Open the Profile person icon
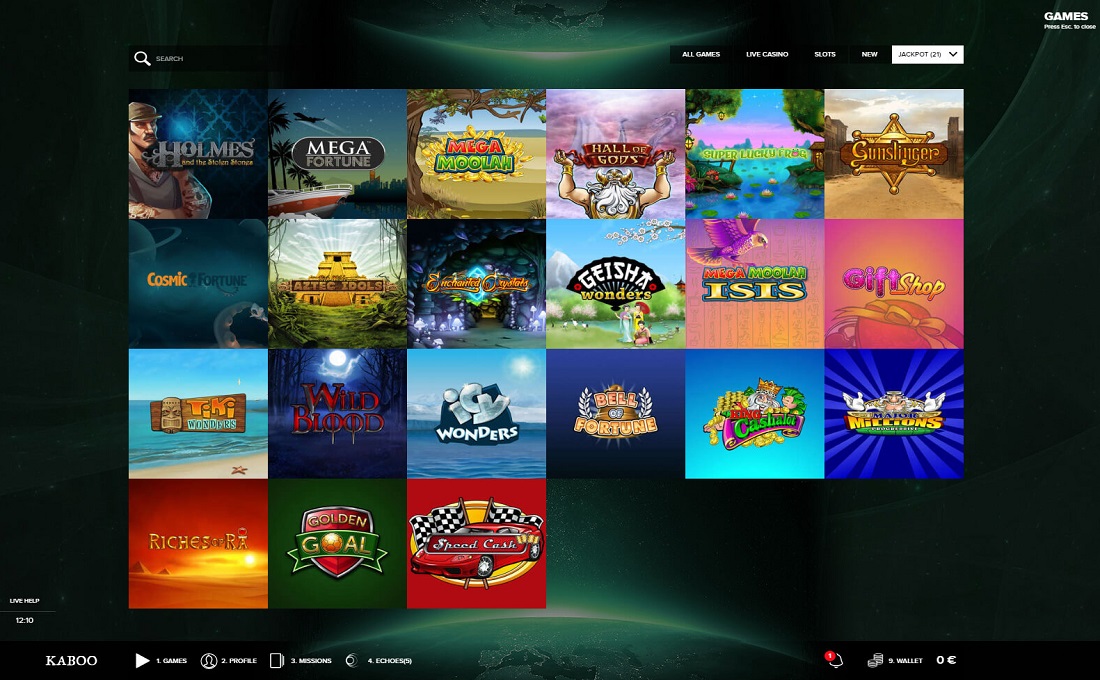The width and height of the screenshot is (1100, 680). point(208,660)
